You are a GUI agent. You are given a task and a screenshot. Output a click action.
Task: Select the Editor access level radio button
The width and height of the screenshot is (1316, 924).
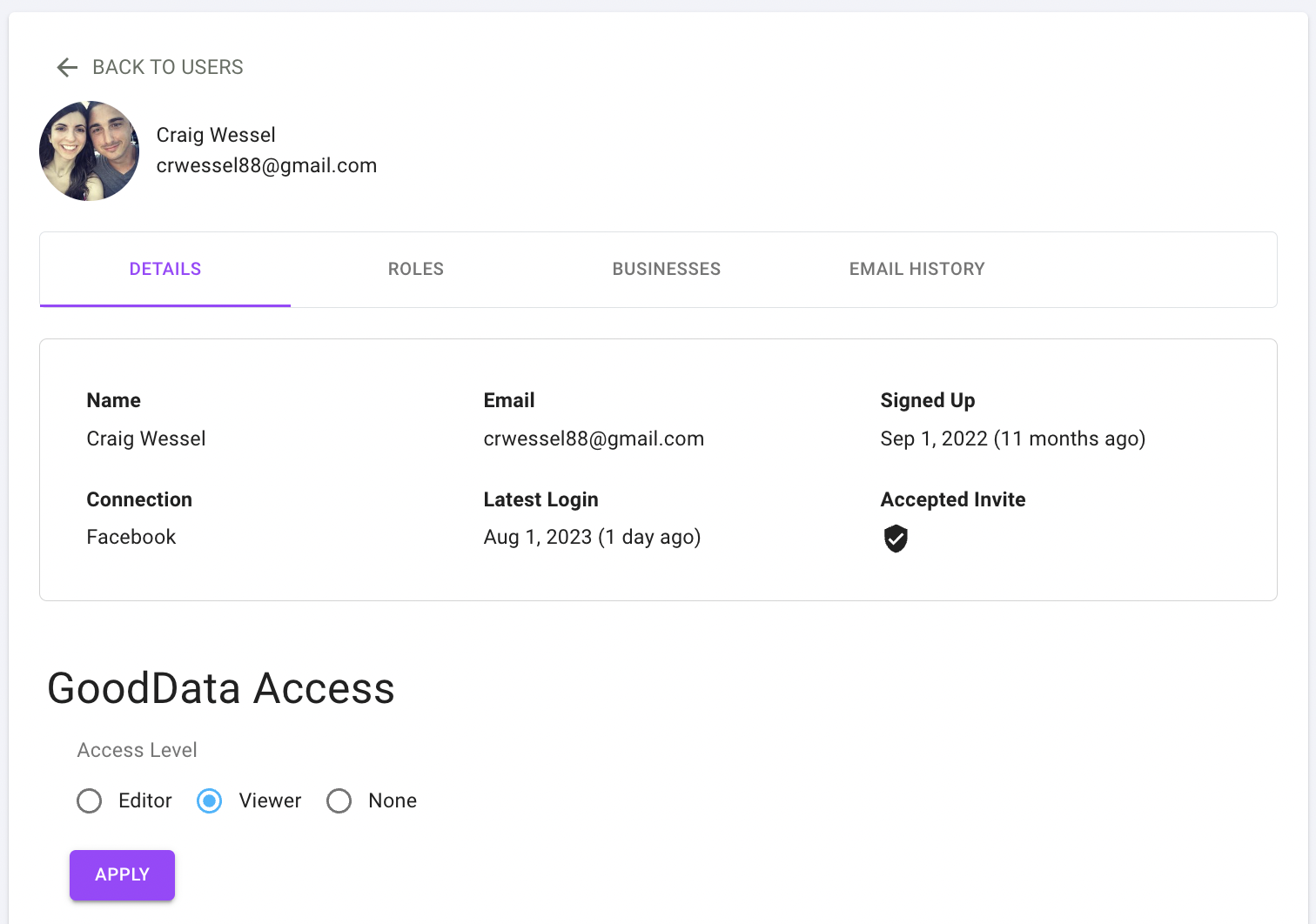pyautogui.click(x=90, y=800)
